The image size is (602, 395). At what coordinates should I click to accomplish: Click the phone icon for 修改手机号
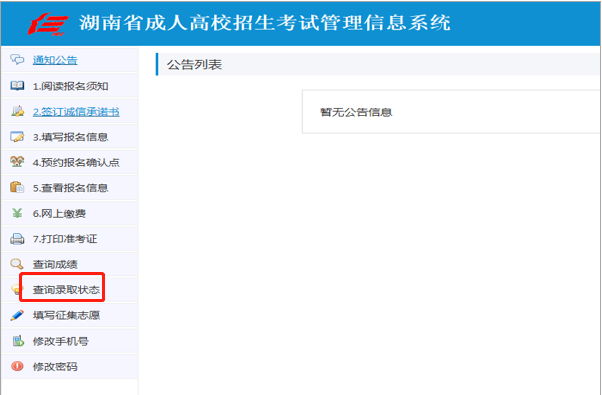pos(18,341)
